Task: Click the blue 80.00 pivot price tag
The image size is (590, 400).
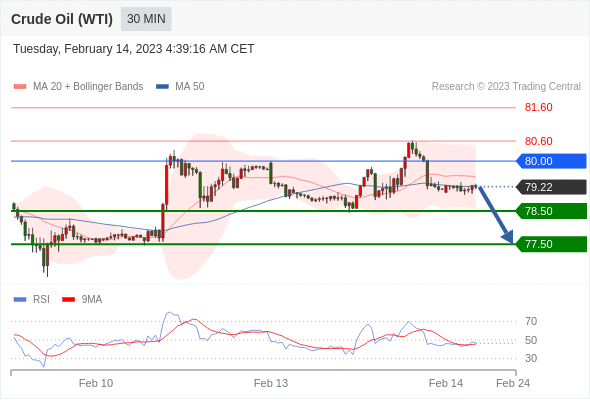Action: tap(551, 161)
